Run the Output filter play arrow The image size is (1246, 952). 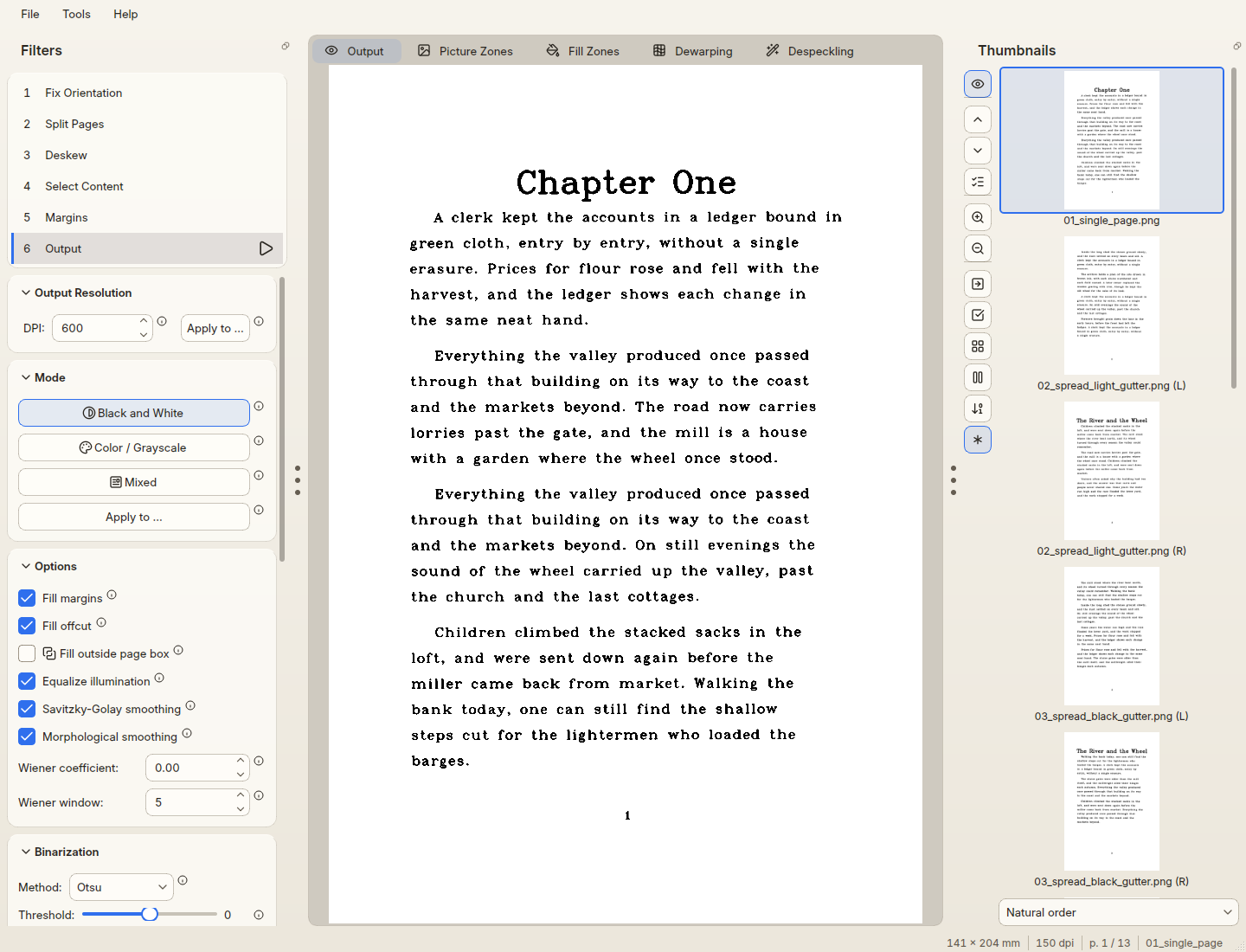click(x=266, y=248)
